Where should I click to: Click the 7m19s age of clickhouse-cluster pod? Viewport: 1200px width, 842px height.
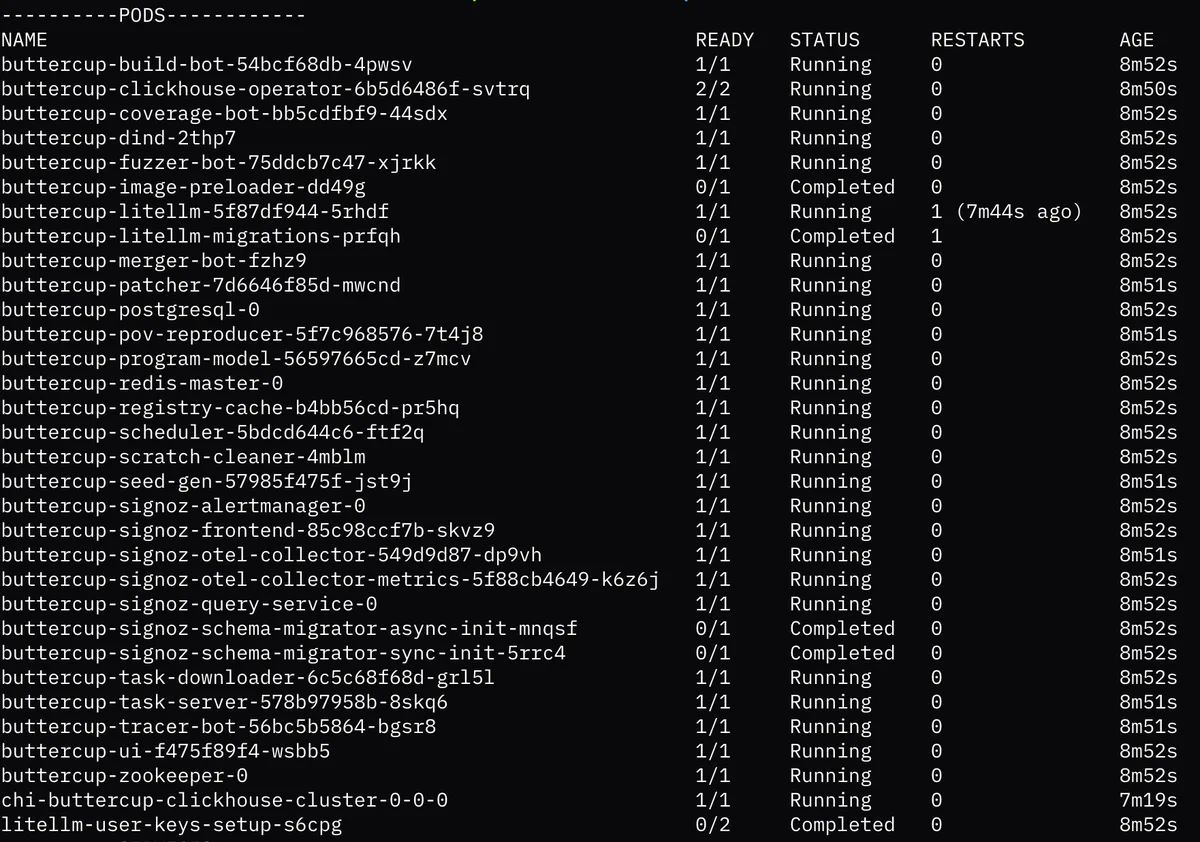pos(1148,800)
